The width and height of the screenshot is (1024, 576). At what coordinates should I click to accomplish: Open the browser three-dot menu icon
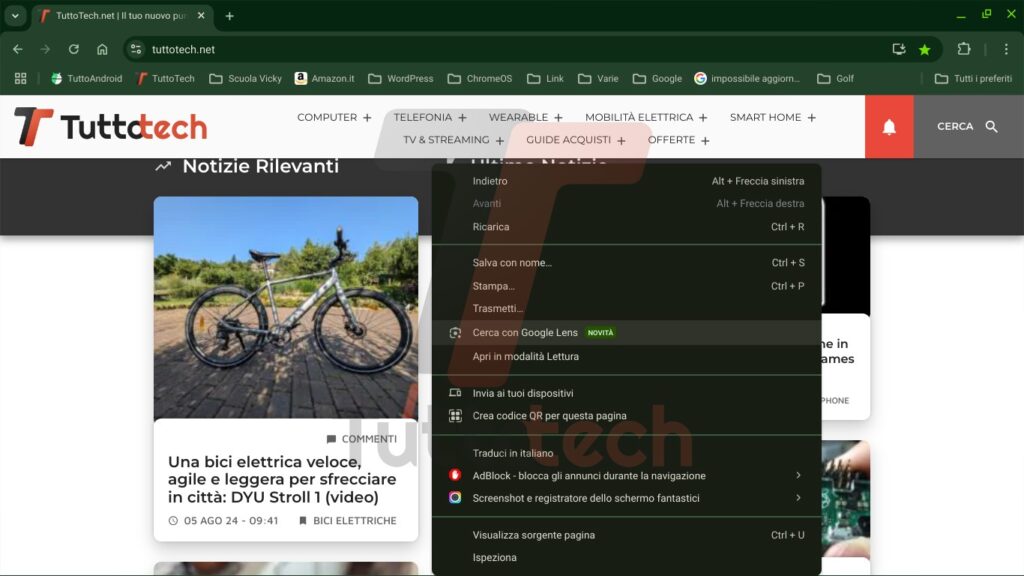point(1005,48)
